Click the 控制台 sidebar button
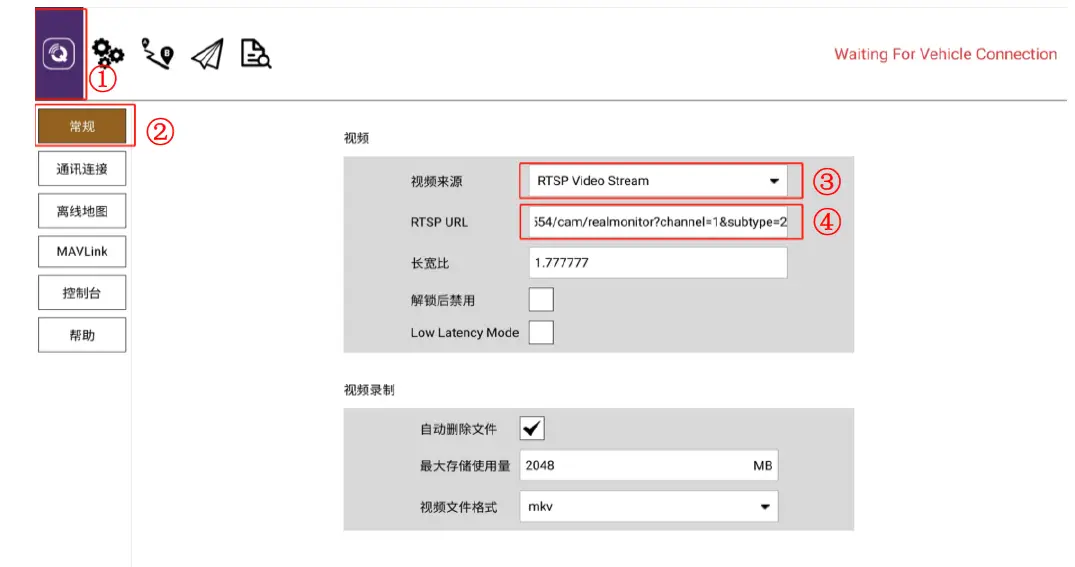1075x567 pixels. point(82,293)
